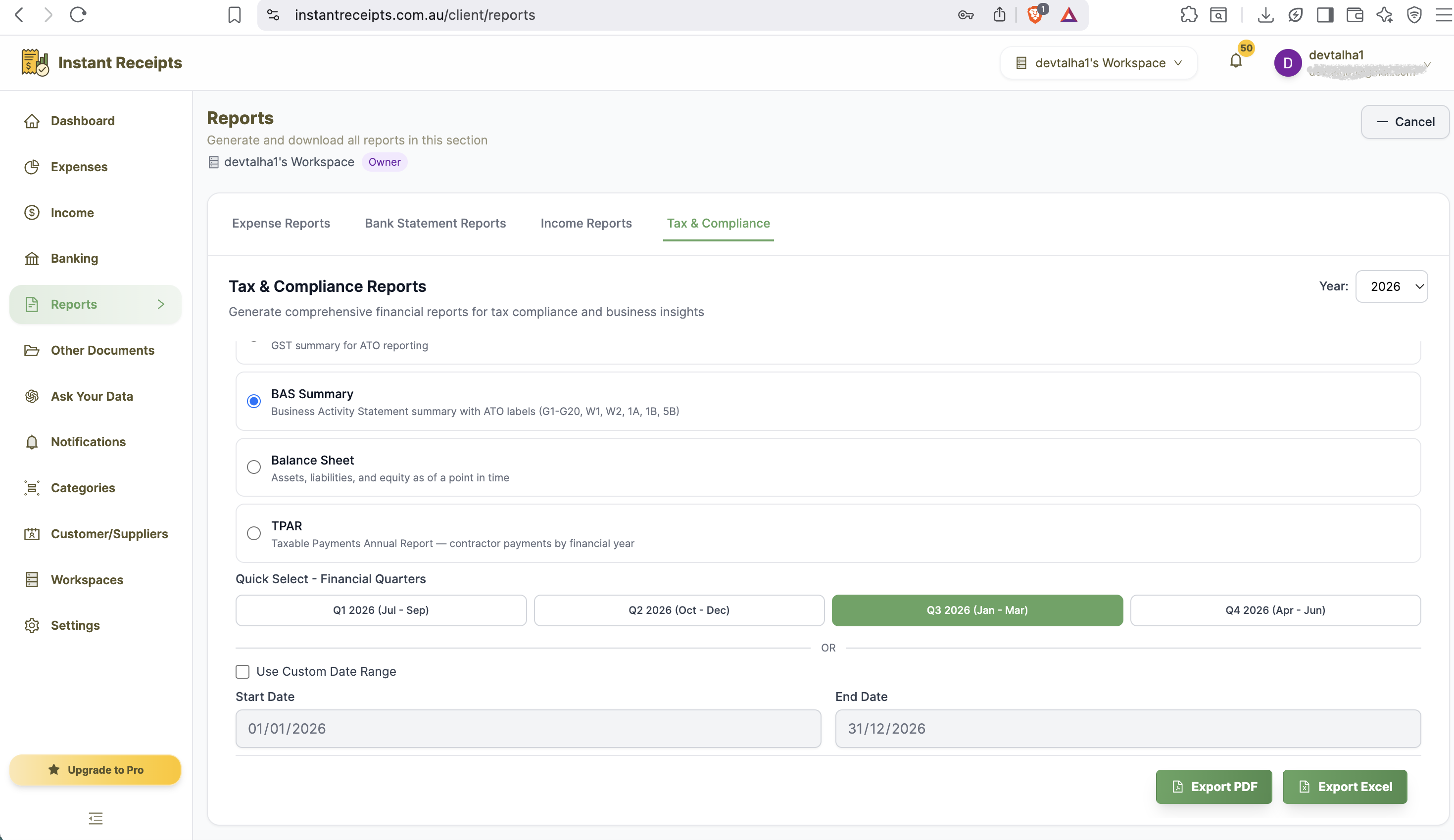1454x840 pixels.
Task: Open the site settings icon in address bar
Action: [x=274, y=15]
